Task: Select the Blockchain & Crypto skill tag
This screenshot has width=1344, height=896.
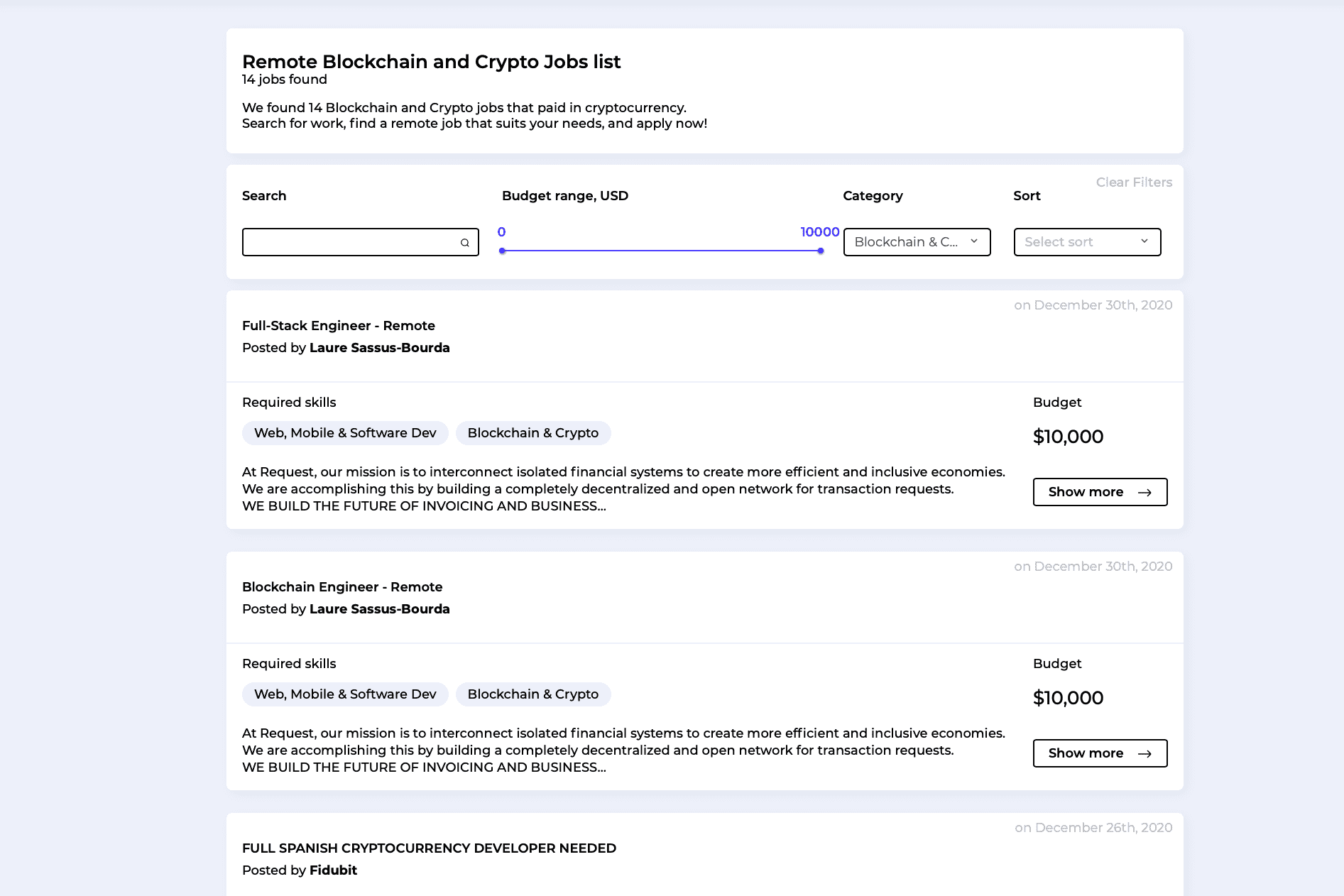Action: pos(533,432)
